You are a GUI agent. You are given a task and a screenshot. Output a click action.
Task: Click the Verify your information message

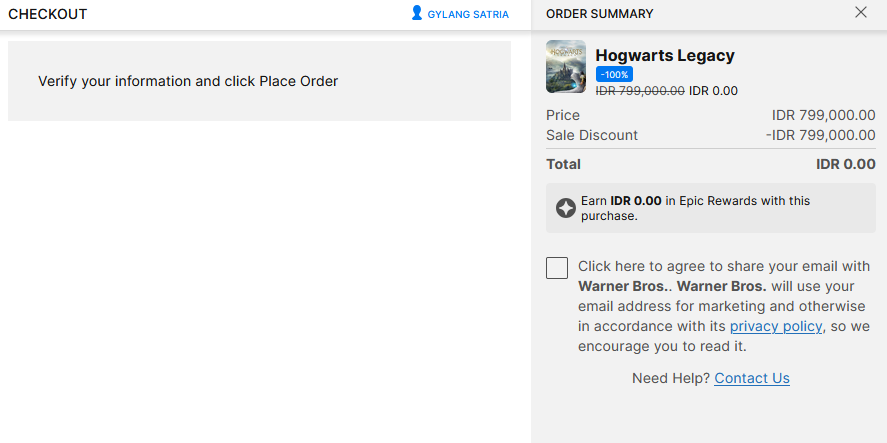188,81
